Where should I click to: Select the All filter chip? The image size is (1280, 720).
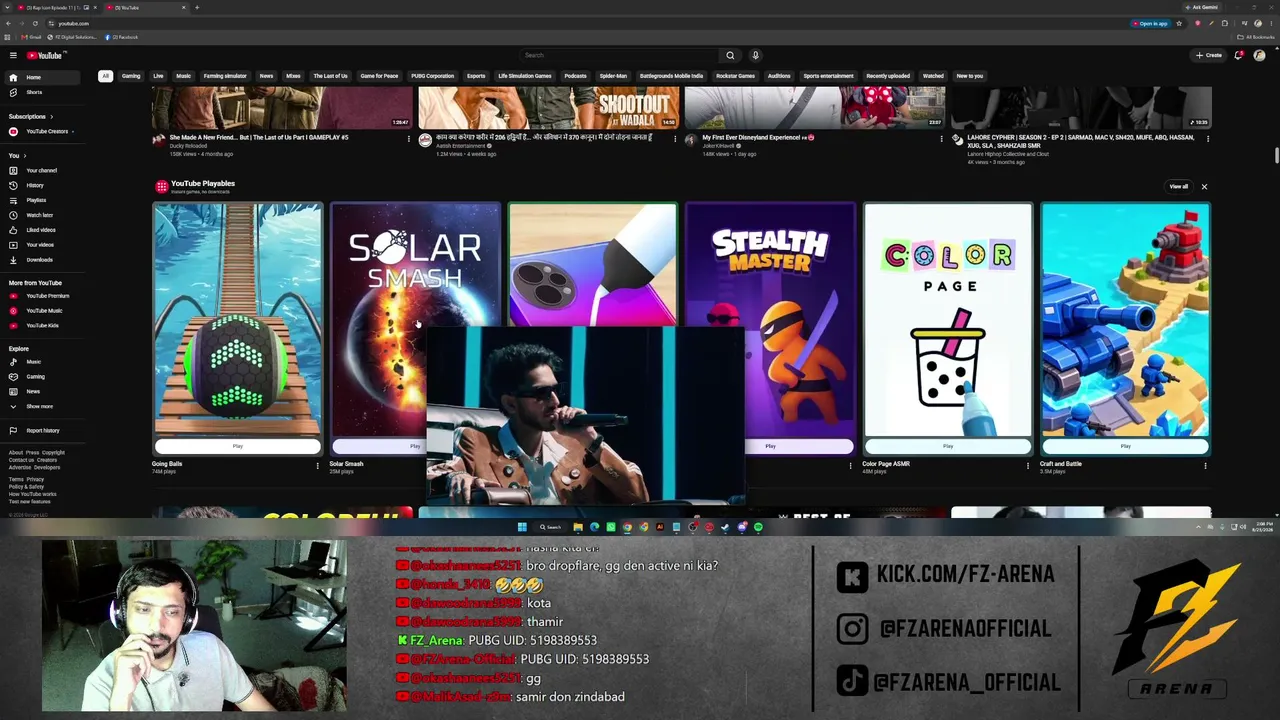pos(105,76)
